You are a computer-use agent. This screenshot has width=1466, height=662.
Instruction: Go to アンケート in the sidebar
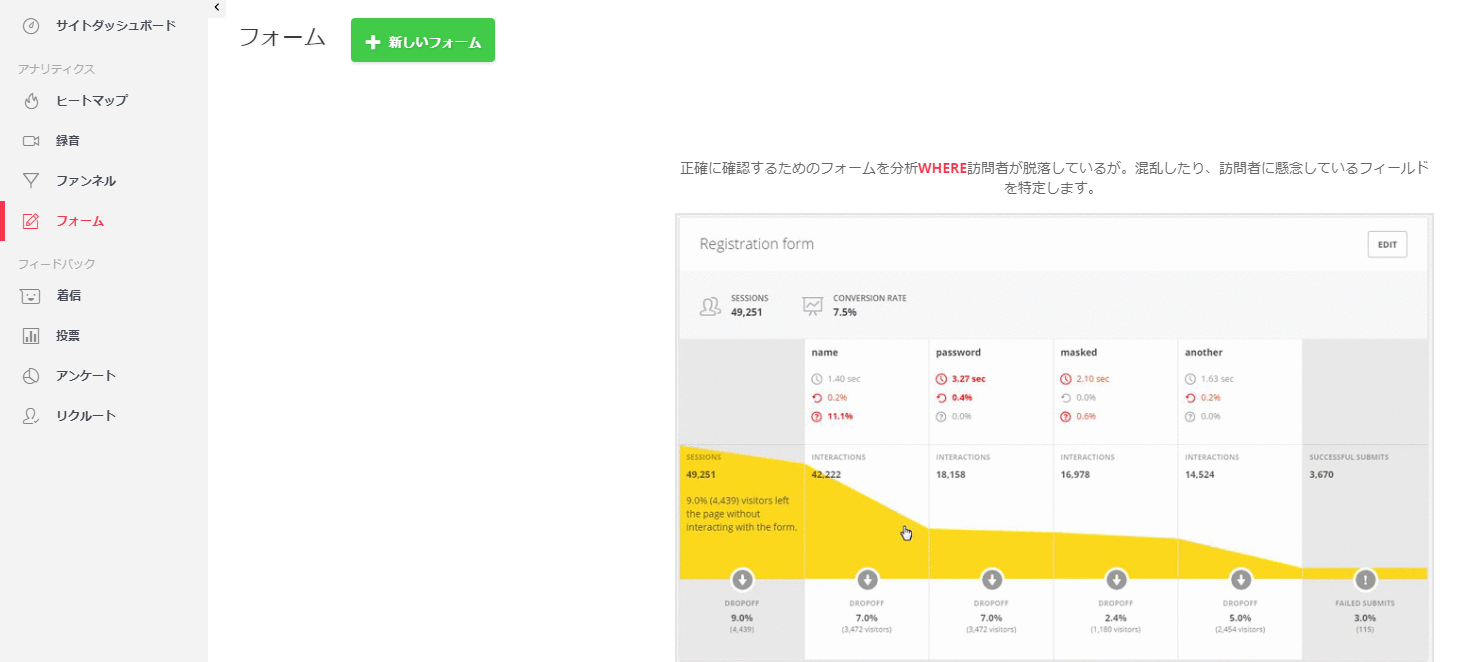pyautogui.click(x=86, y=376)
